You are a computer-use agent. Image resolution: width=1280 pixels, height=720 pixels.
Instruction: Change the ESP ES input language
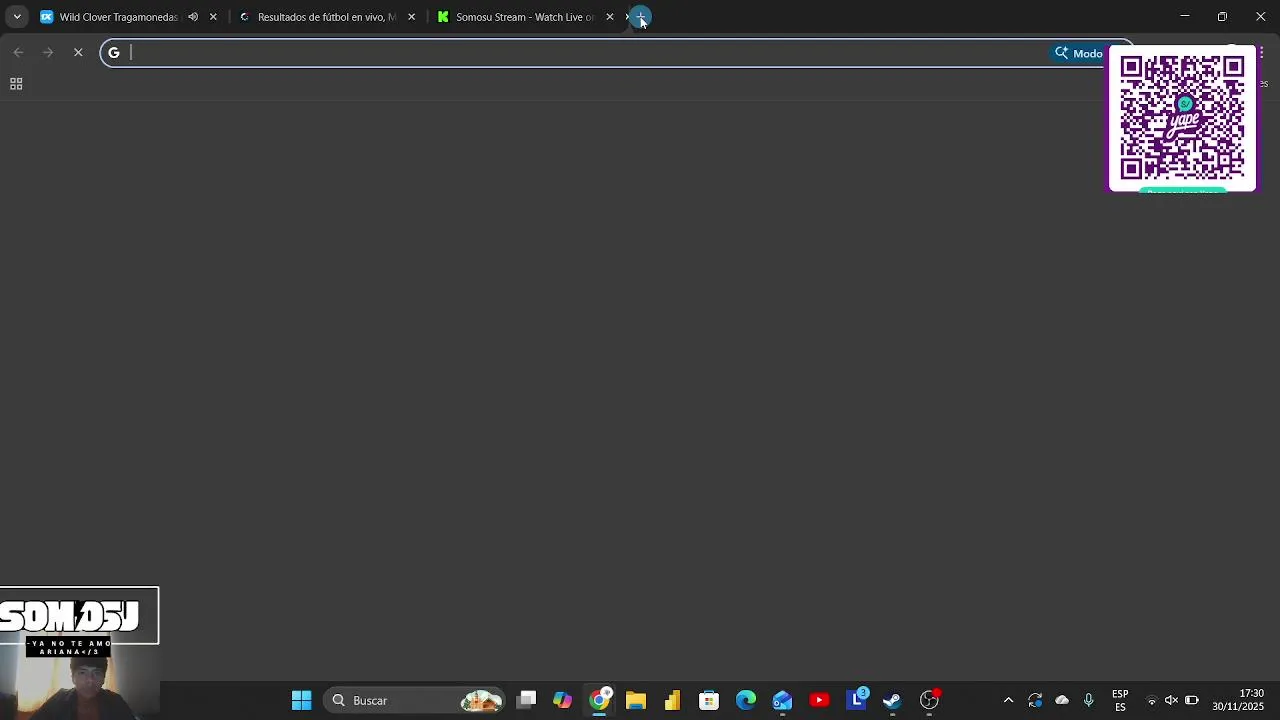pyautogui.click(x=1120, y=700)
